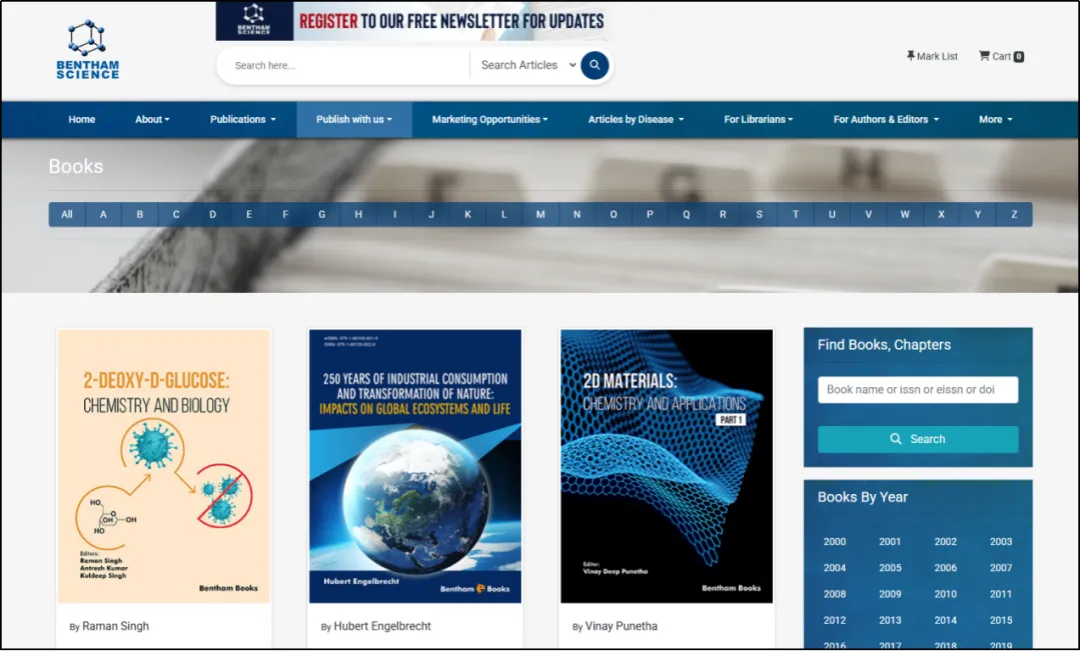The image size is (1080, 651).
Task: Show books from year 2000
Action: click(x=835, y=542)
